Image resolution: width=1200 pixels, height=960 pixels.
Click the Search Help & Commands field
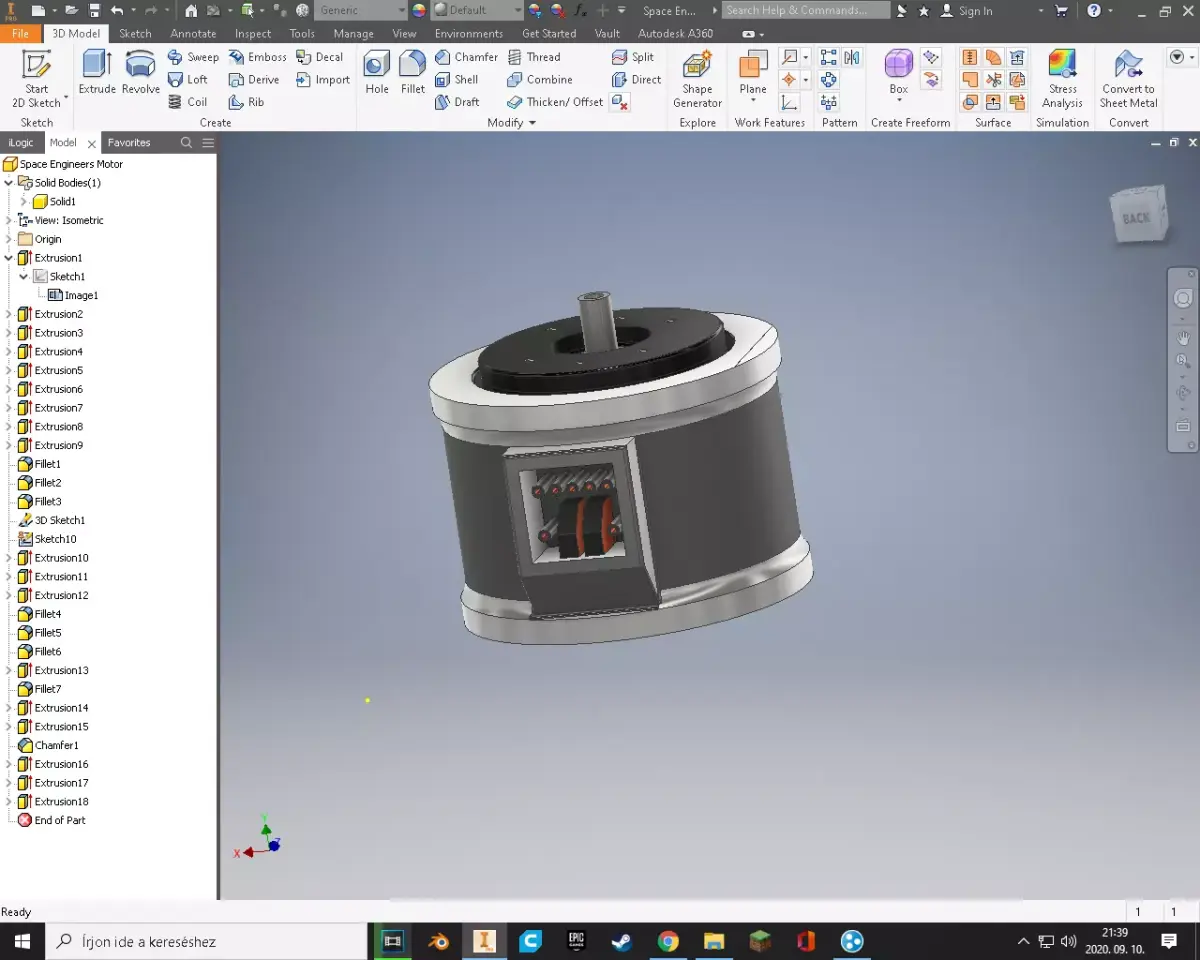(806, 10)
